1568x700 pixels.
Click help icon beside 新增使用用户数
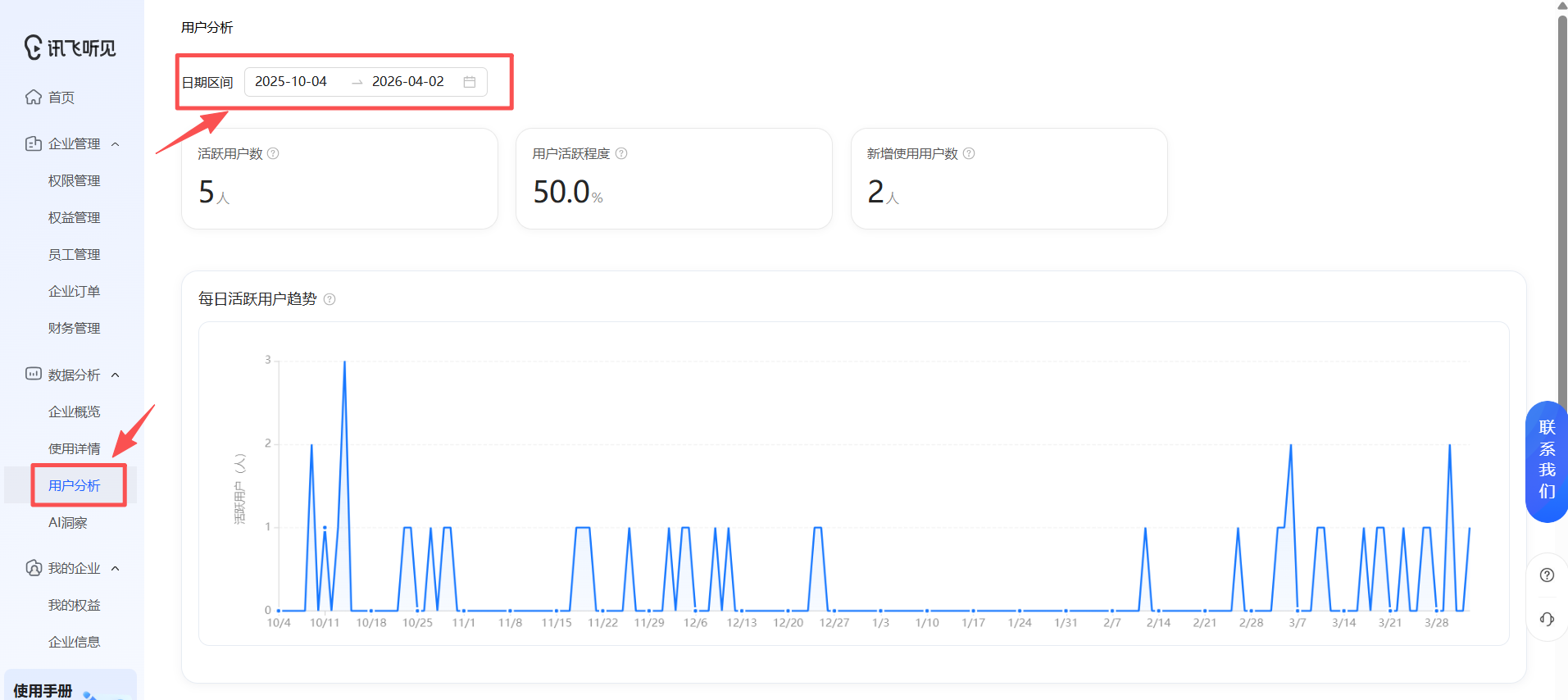click(x=969, y=153)
